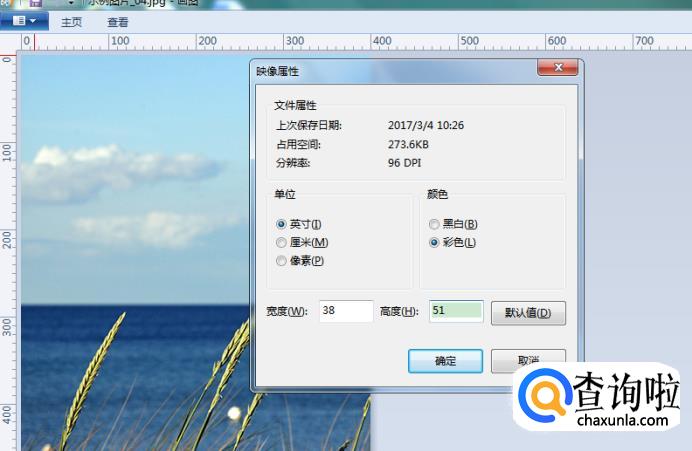Choose the 黑白(B) color option
The height and width of the screenshot is (451, 692).
click(453, 224)
